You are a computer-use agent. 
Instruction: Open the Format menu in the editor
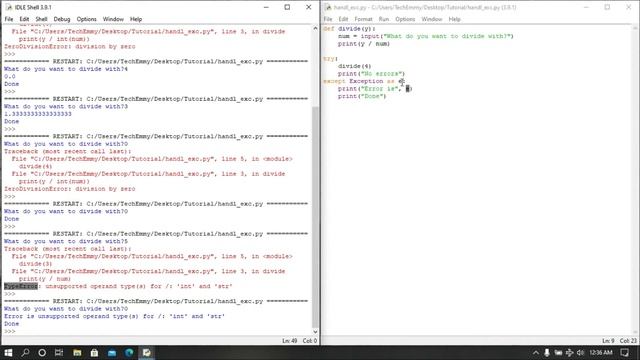pos(363,19)
